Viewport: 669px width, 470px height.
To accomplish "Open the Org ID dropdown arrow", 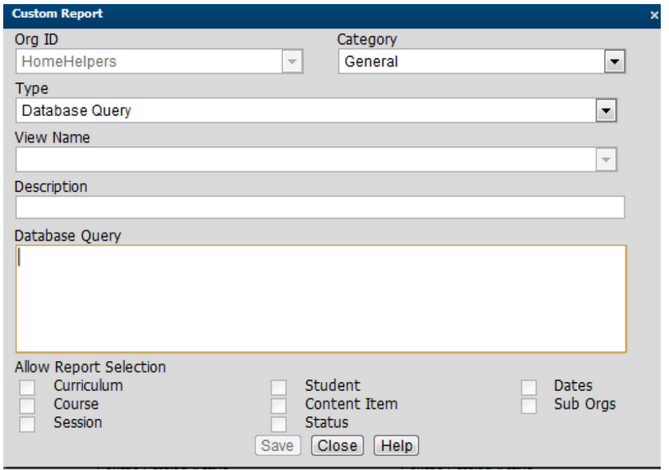I will (x=291, y=62).
